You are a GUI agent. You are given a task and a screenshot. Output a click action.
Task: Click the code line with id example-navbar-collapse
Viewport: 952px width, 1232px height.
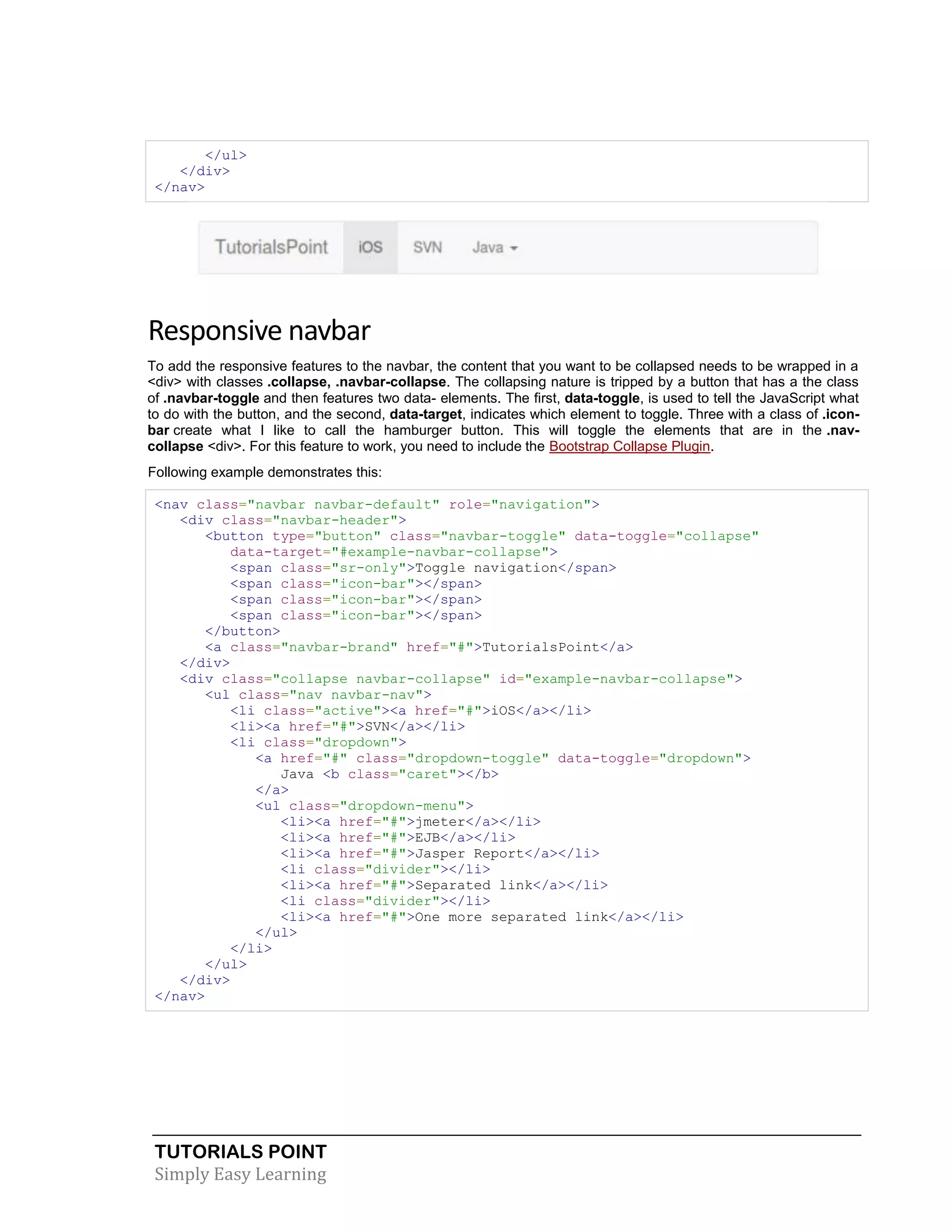461,679
